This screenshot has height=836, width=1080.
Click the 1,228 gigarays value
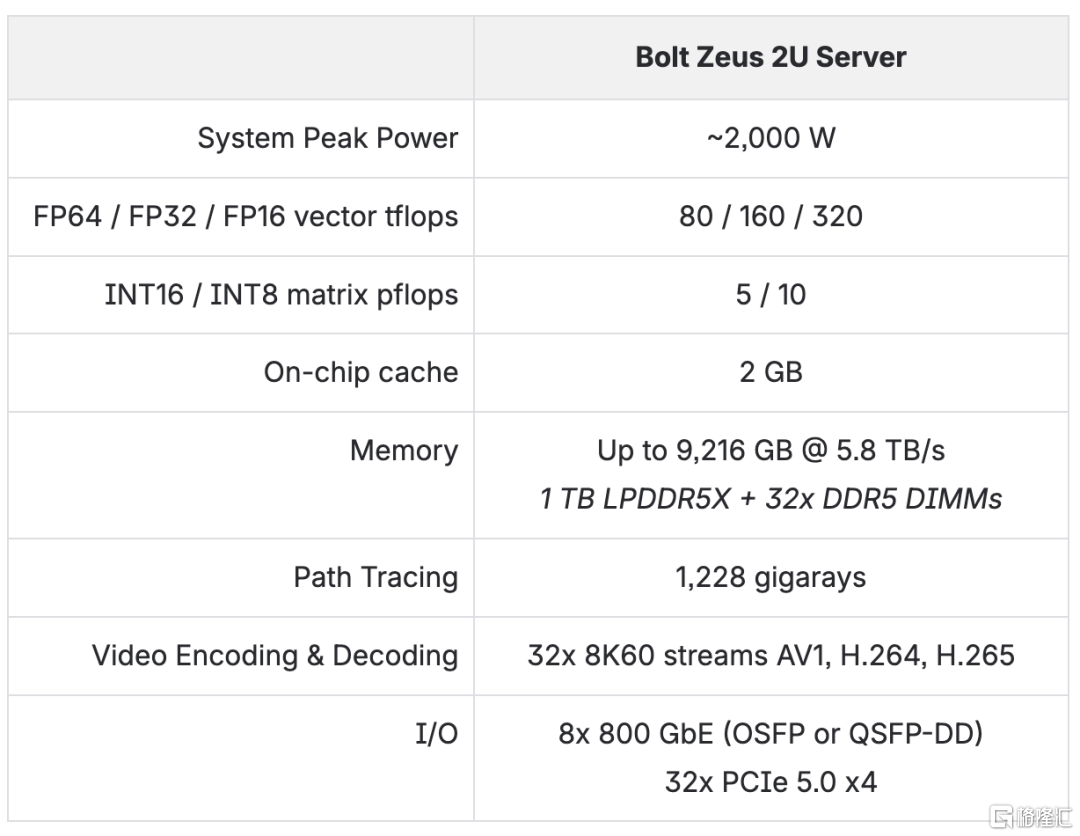(770, 577)
